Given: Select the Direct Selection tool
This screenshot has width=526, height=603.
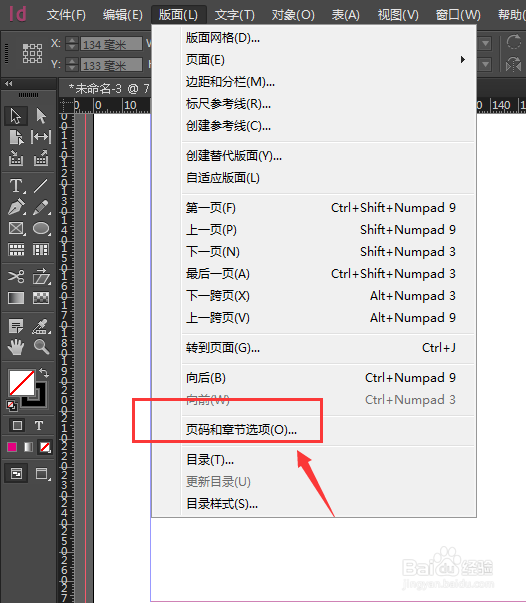Looking at the screenshot, I should 41,116.
